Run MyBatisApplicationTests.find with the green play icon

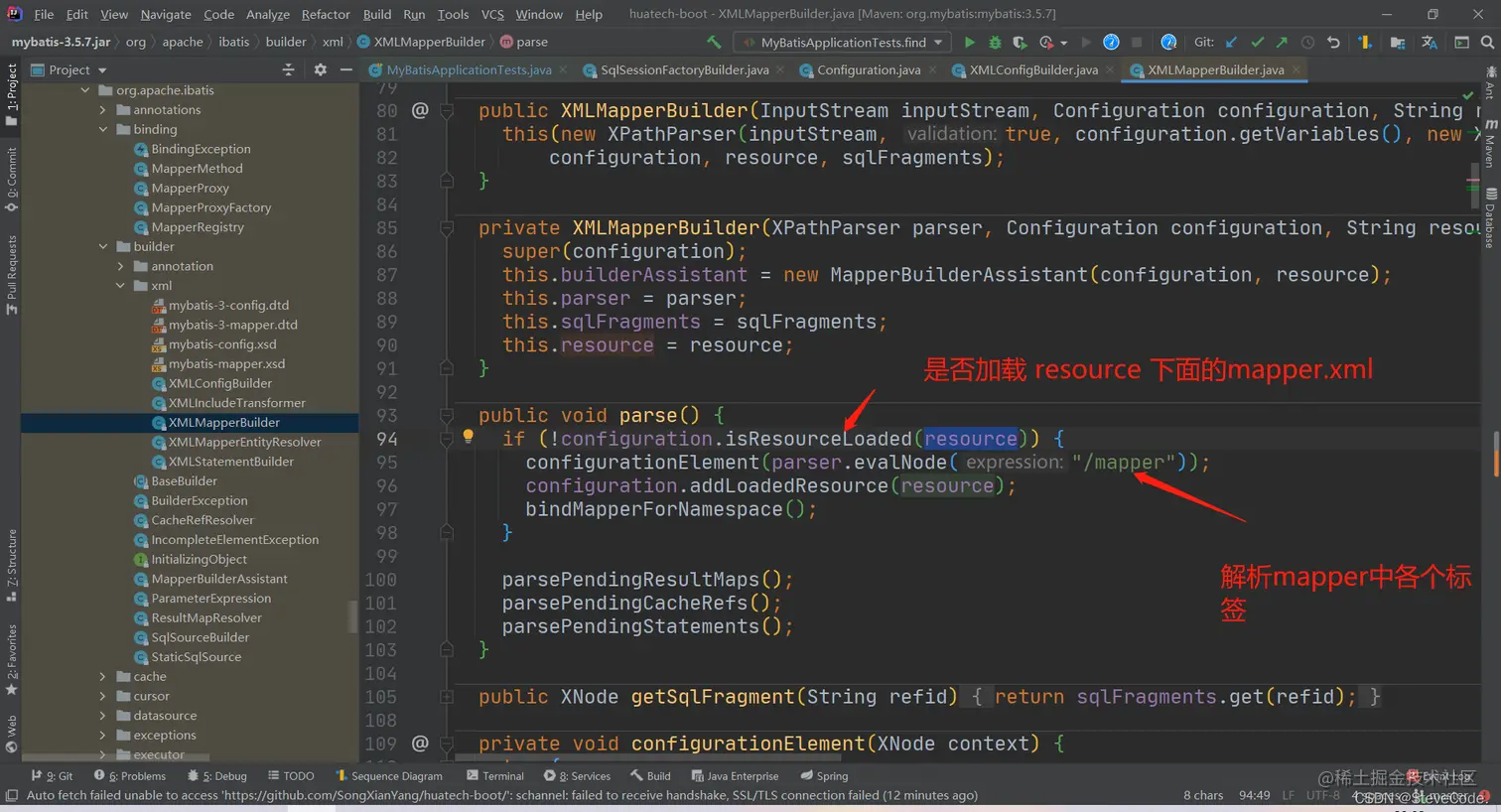970,42
